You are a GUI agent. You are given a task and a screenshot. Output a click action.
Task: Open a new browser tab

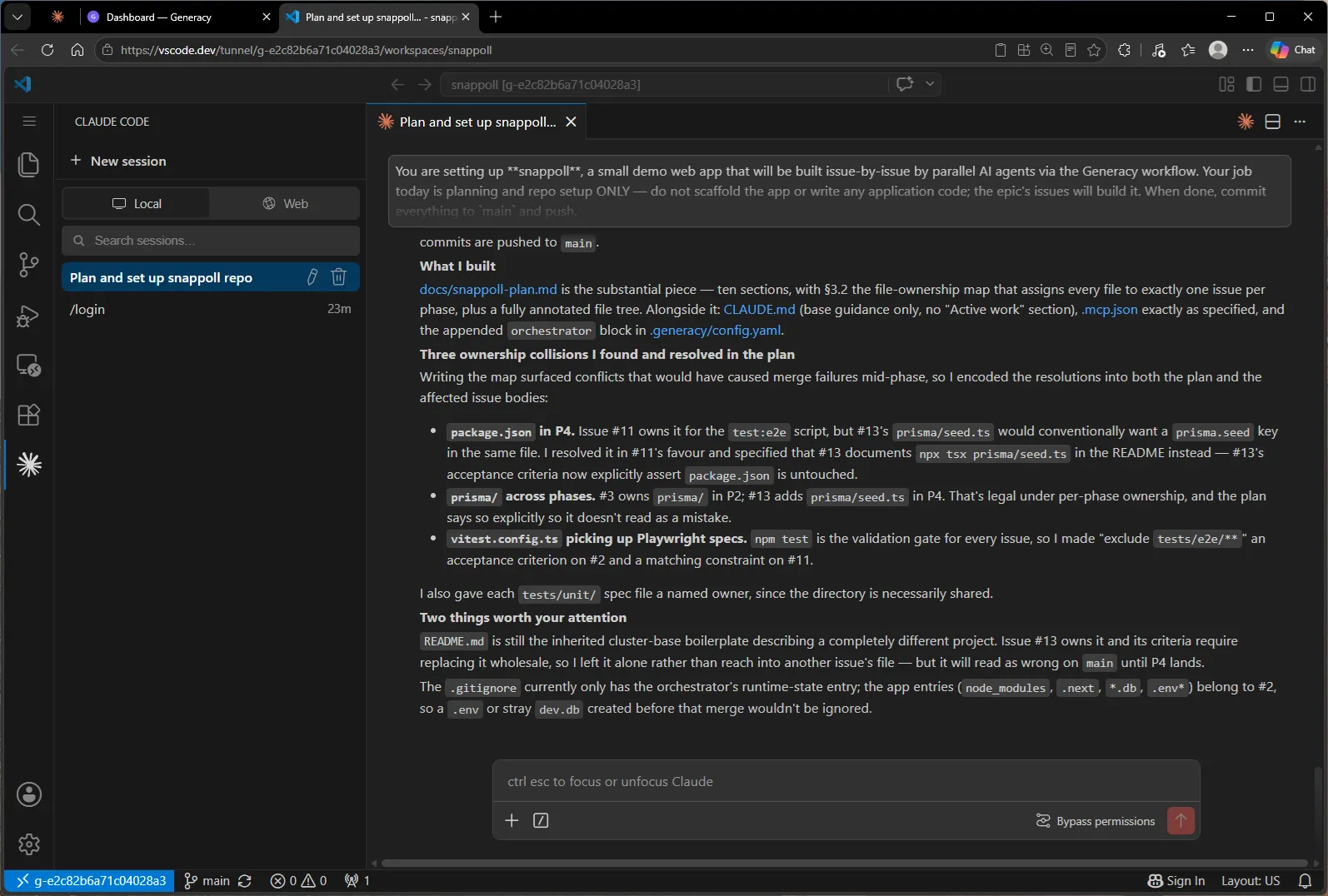[x=496, y=17]
